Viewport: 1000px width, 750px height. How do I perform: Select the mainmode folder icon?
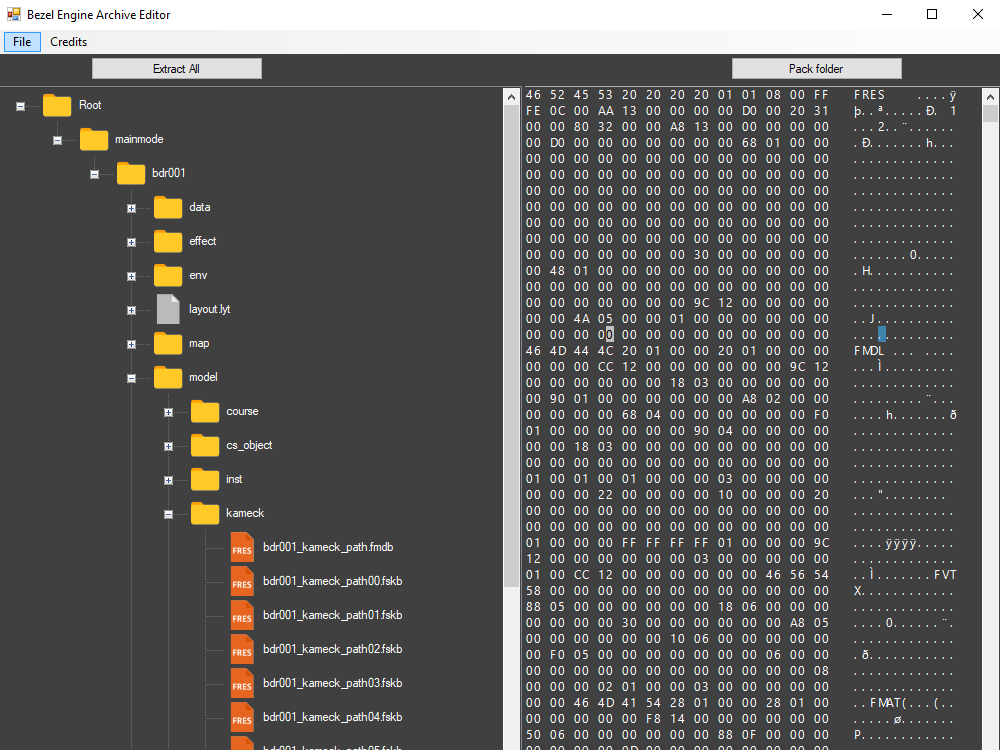point(94,139)
